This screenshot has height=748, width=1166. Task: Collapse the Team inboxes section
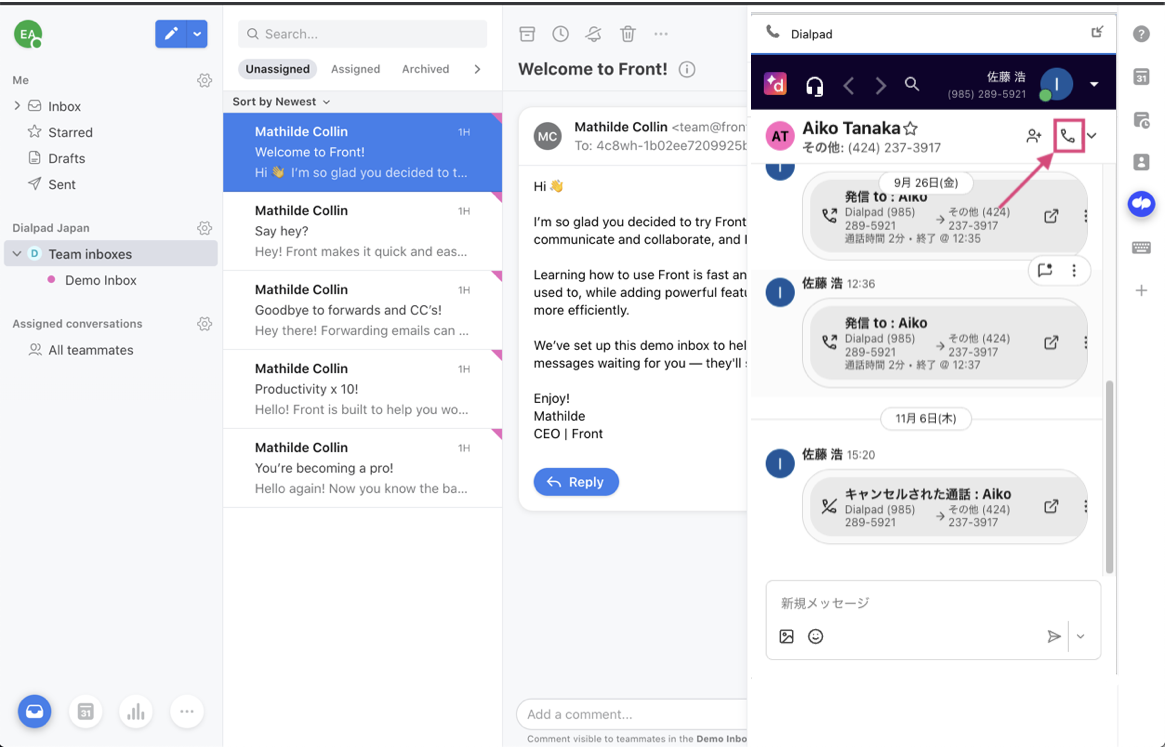[17, 254]
